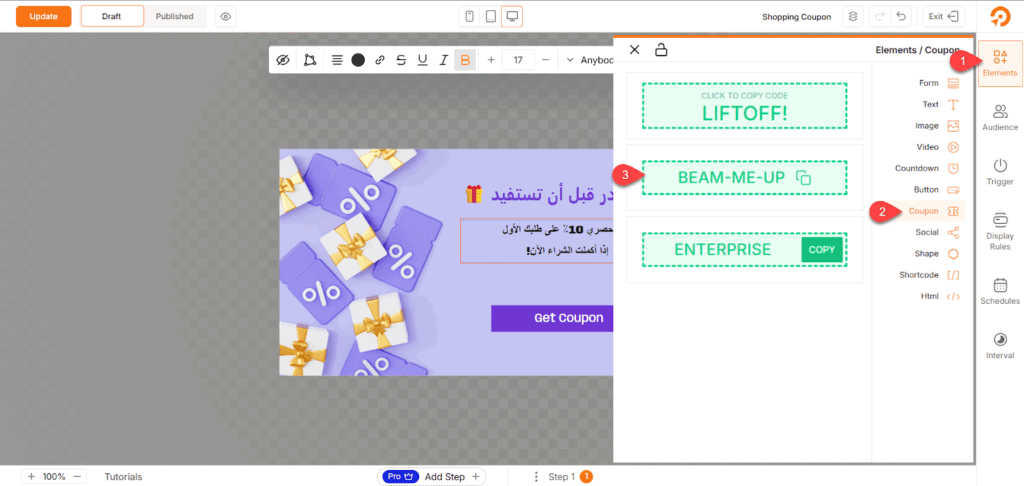Choose the Shortcode element

point(929,275)
